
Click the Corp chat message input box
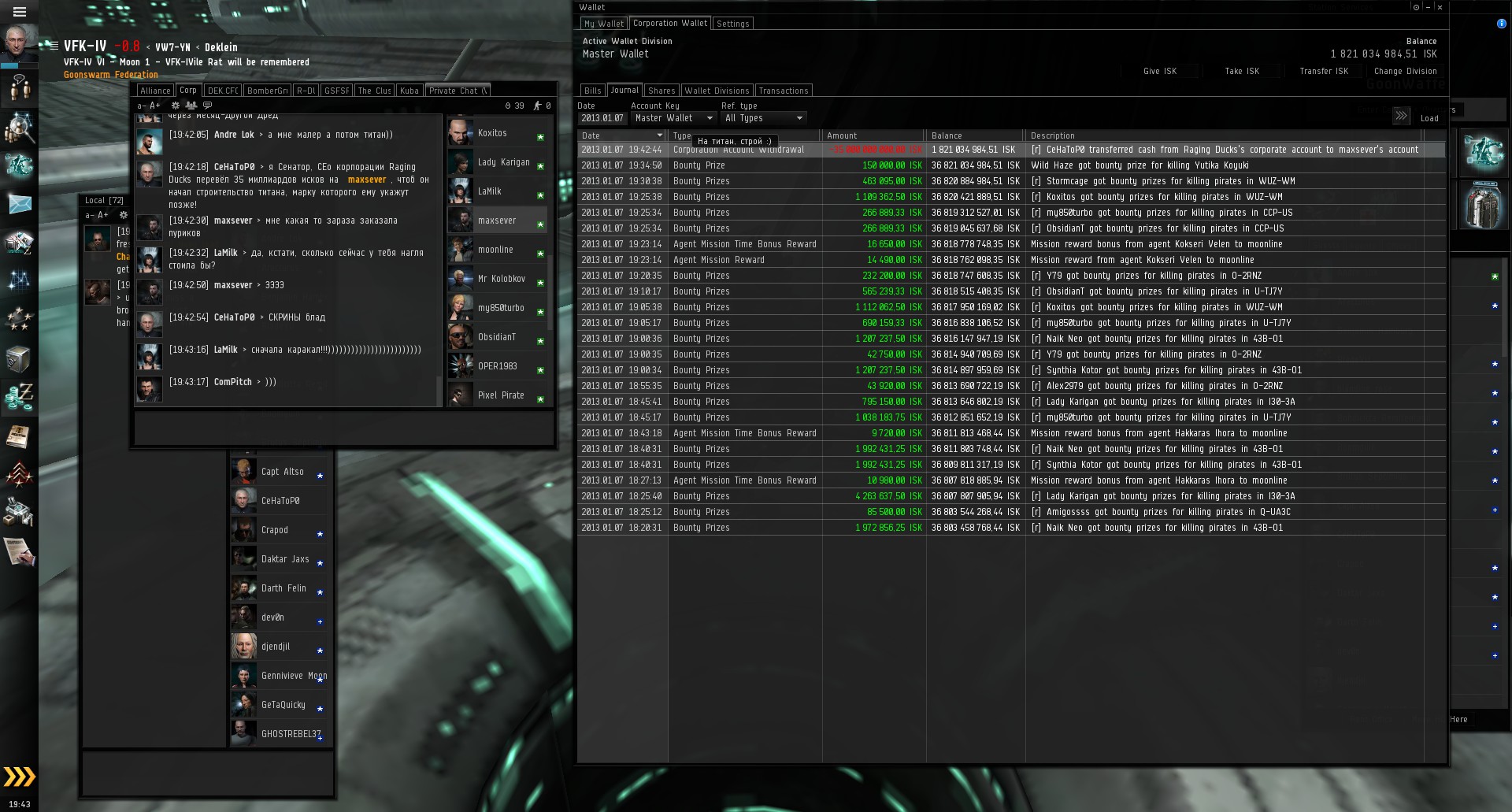click(343, 428)
